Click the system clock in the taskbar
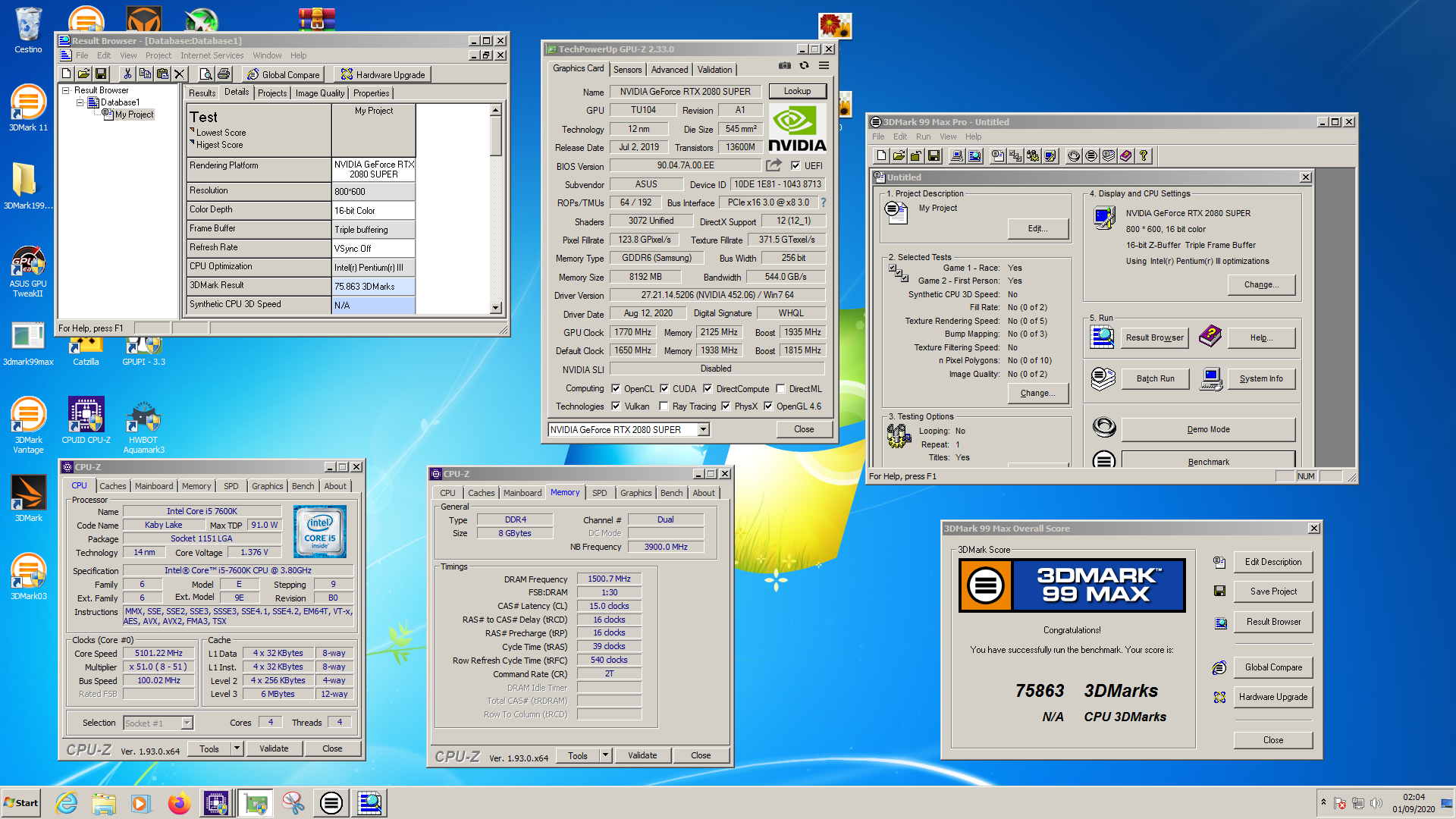Image resolution: width=1456 pixels, height=819 pixels. (1414, 803)
